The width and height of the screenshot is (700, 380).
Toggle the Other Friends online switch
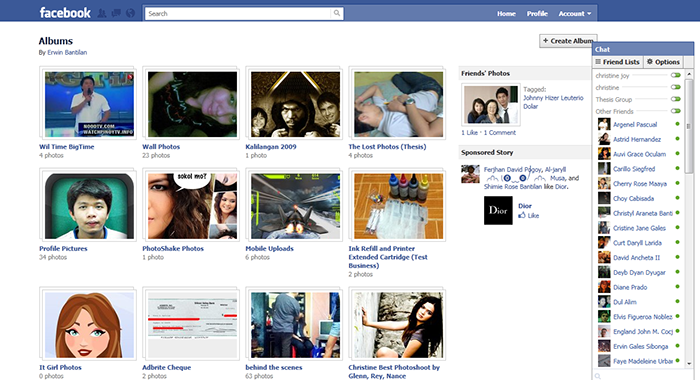[x=676, y=111]
